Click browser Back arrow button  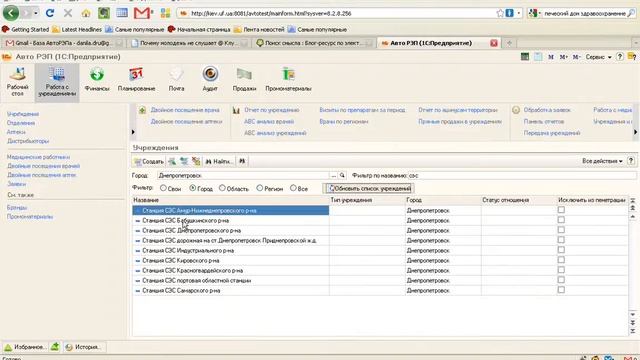[11, 13]
